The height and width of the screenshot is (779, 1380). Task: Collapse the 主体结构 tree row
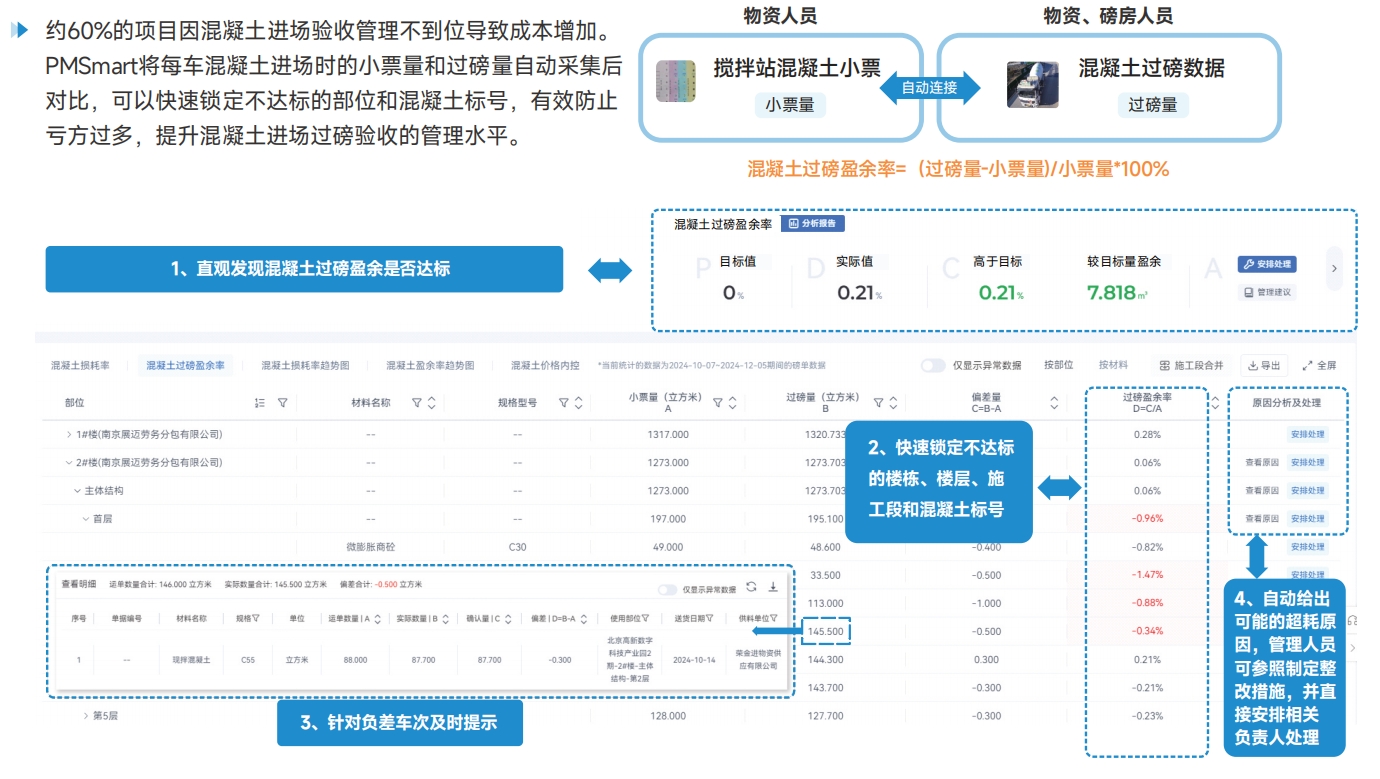tap(77, 491)
